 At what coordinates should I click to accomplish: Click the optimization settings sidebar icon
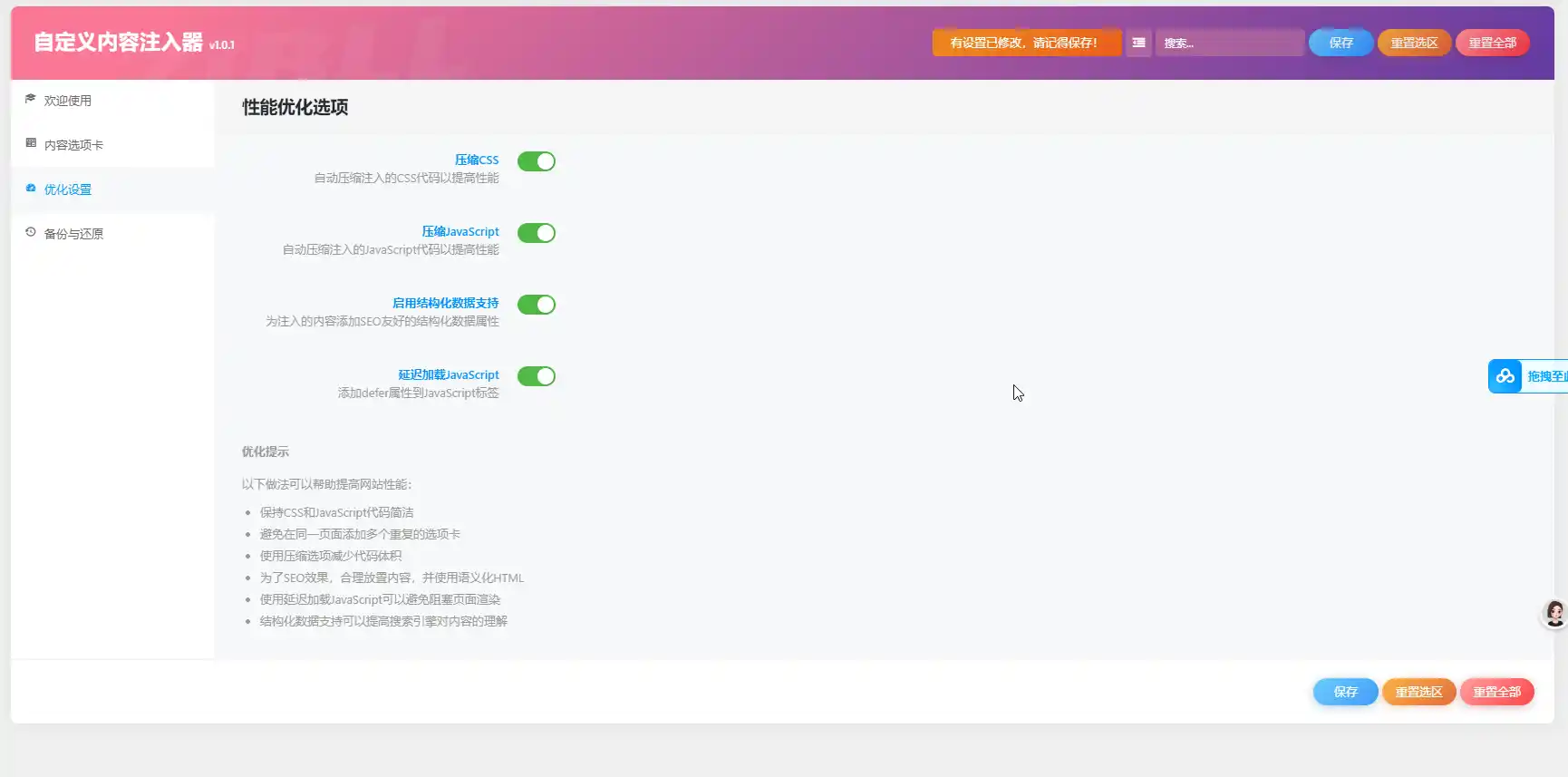tap(31, 188)
